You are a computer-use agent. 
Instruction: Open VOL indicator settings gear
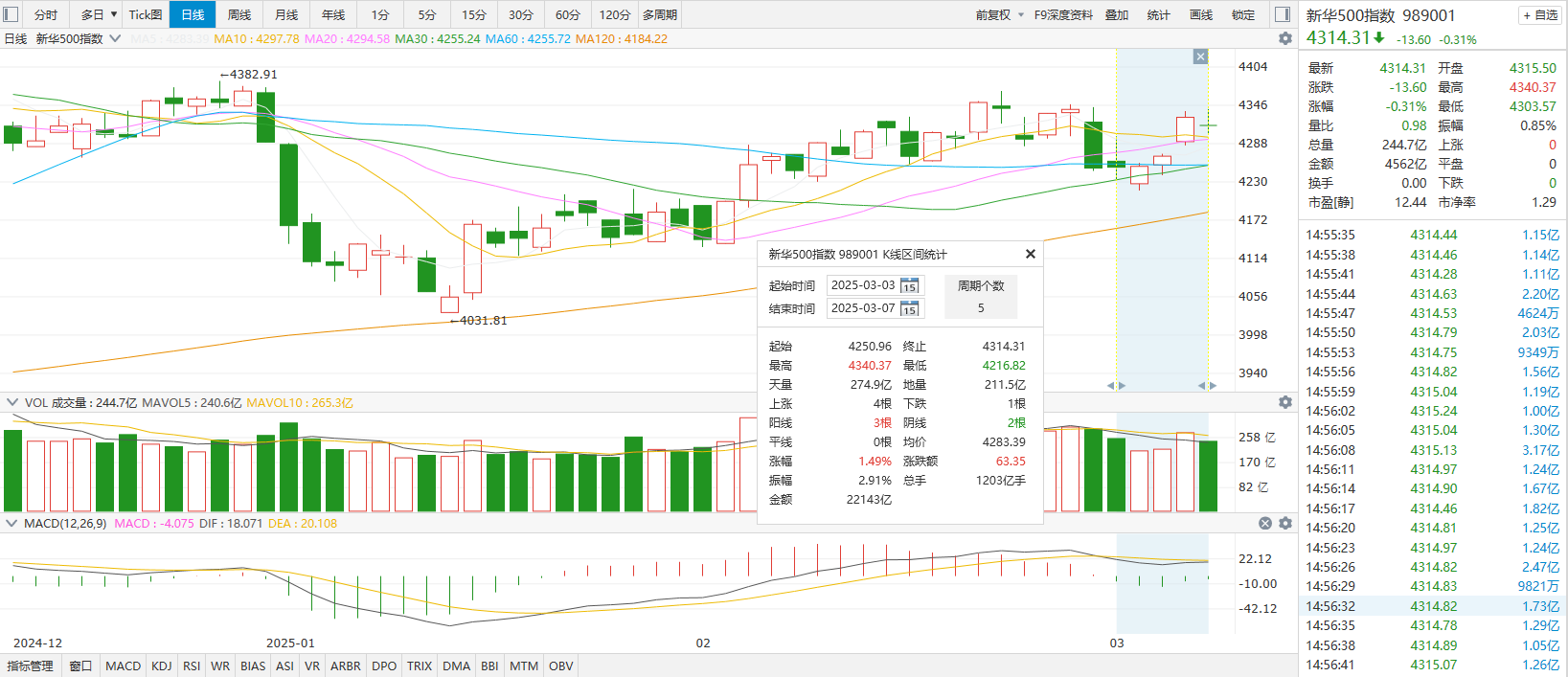(x=1285, y=402)
